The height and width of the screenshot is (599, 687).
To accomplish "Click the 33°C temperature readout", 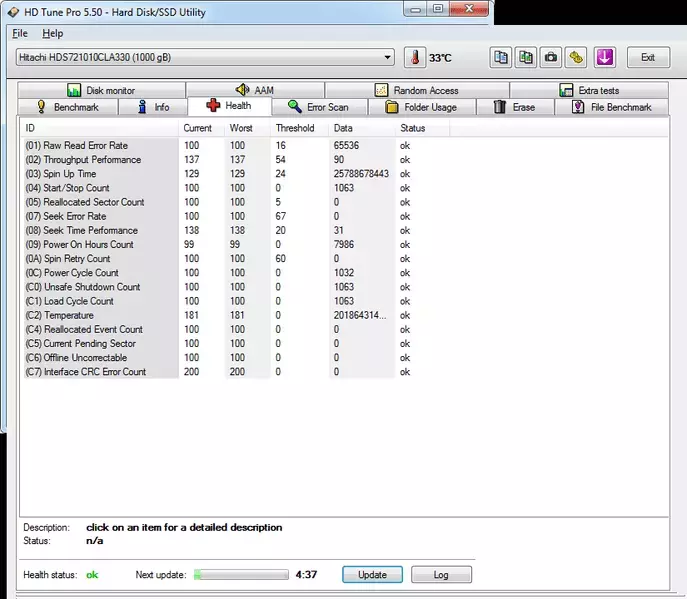I will (x=440, y=58).
